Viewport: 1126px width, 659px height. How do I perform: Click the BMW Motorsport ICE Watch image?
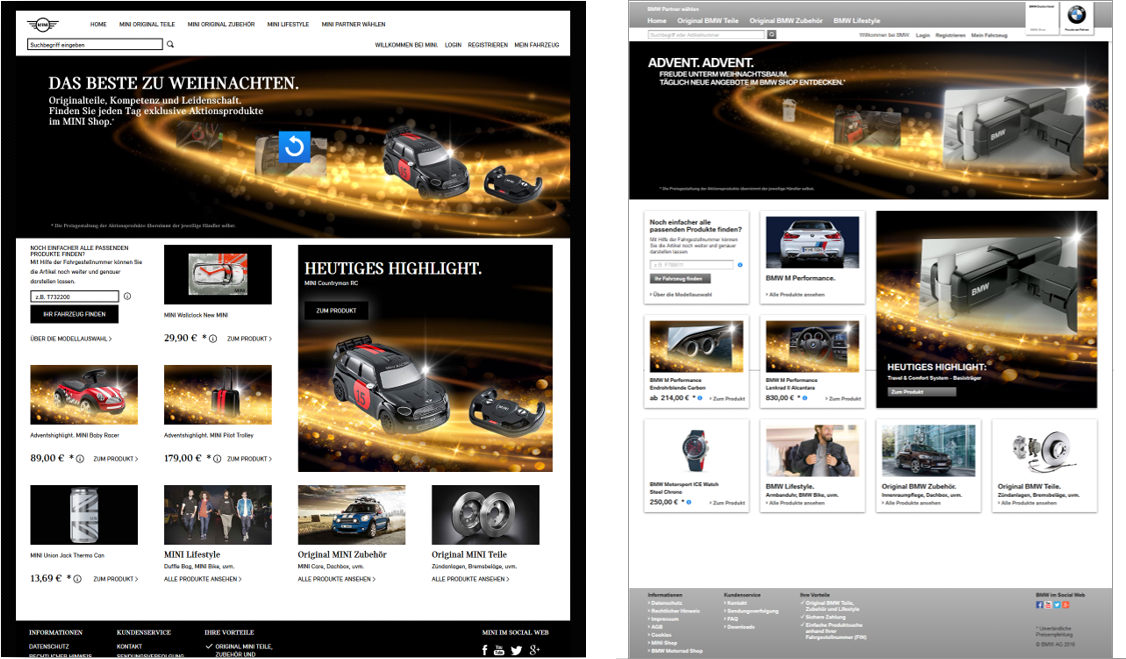(696, 450)
